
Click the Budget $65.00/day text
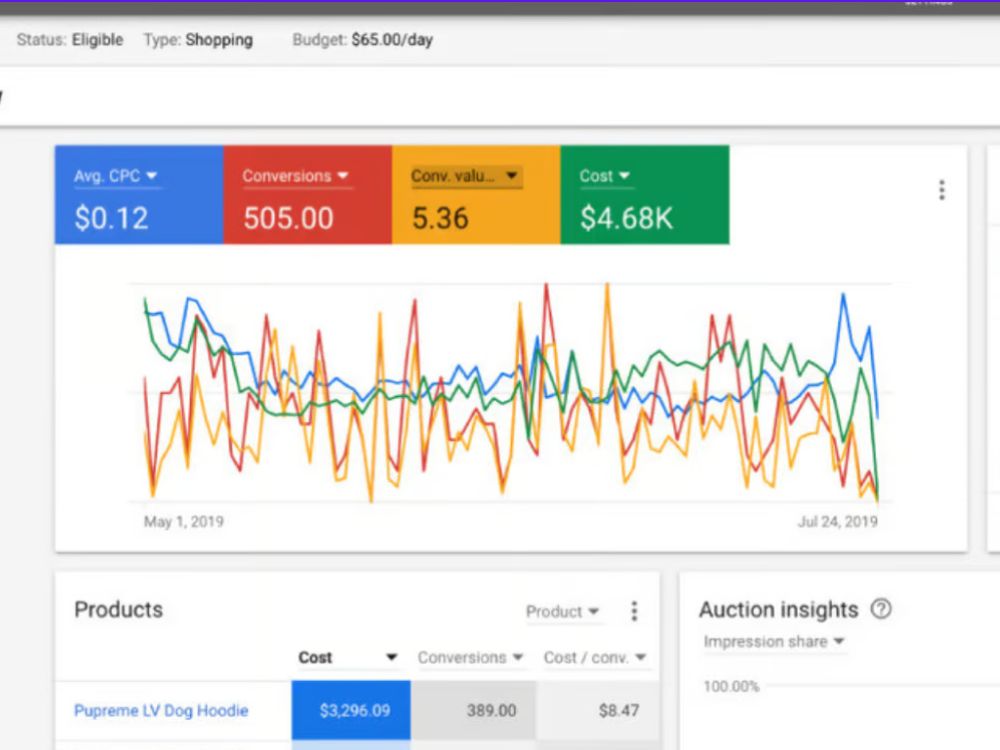(362, 40)
